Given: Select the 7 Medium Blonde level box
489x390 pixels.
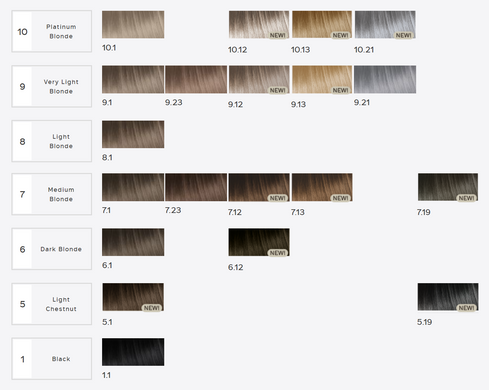Looking at the screenshot, I should [52, 194].
